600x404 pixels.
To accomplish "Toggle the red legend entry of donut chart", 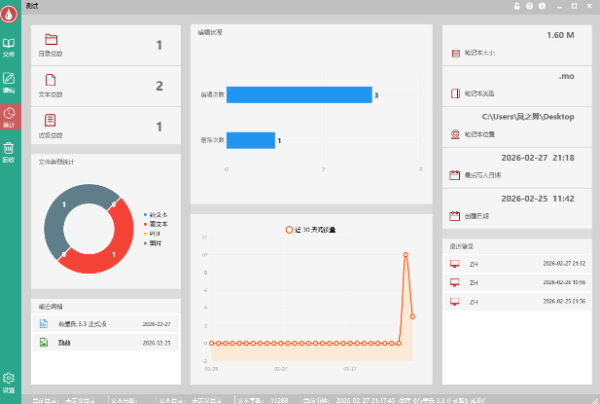I will click(155, 224).
